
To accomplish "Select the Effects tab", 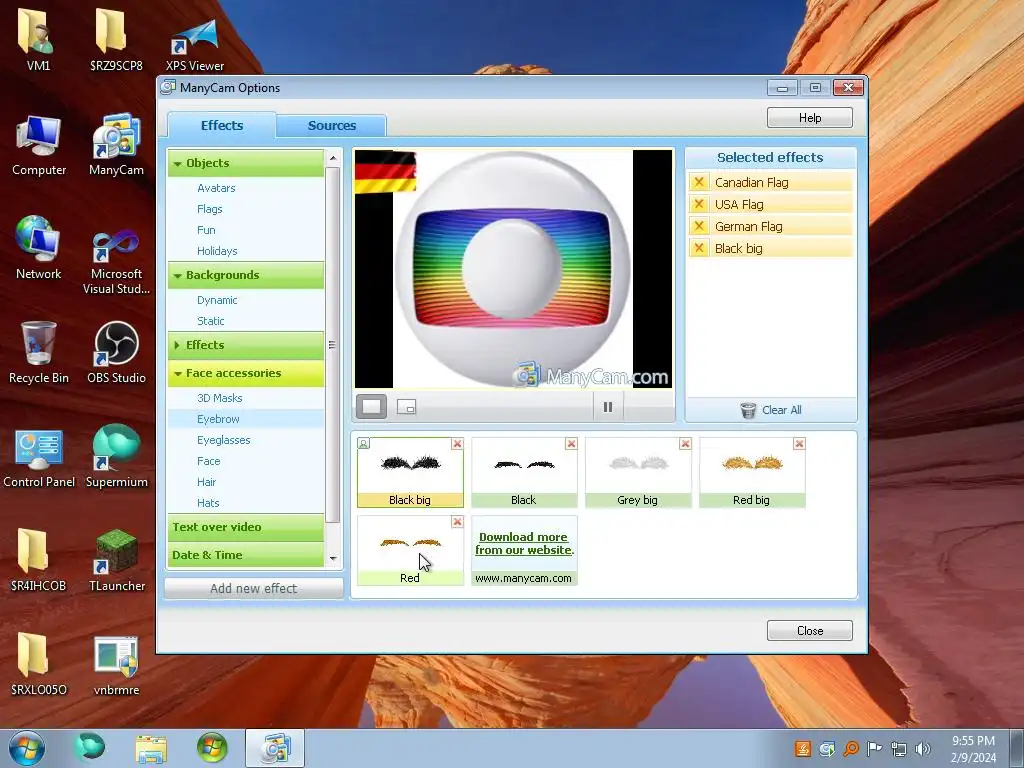I will [222, 125].
